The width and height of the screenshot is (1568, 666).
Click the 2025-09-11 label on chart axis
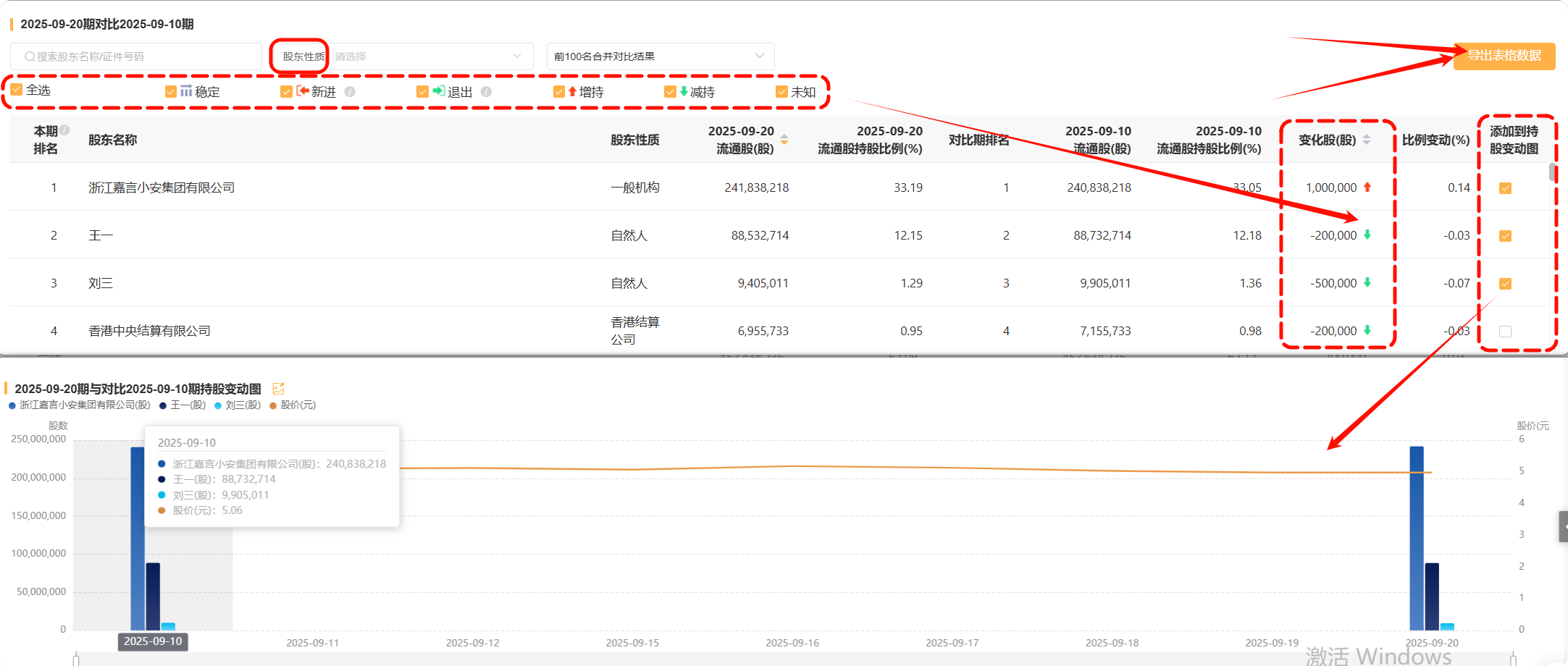point(312,643)
